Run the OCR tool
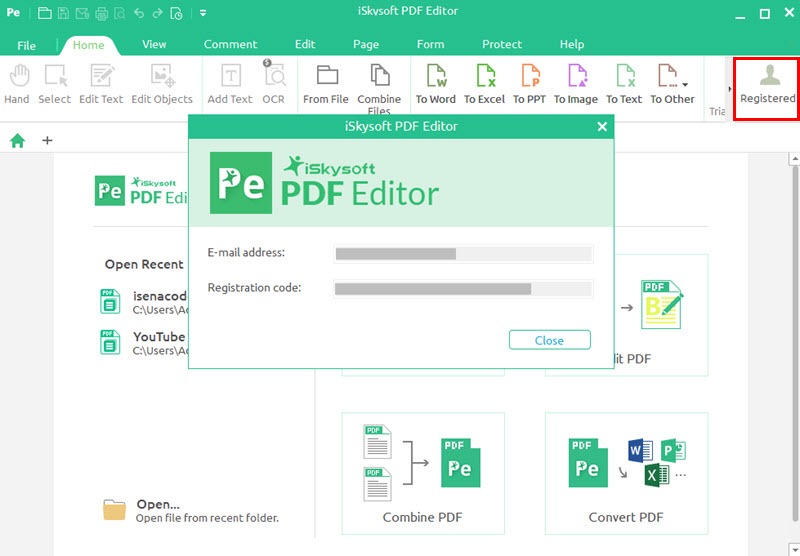800x556 pixels. point(274,84)
